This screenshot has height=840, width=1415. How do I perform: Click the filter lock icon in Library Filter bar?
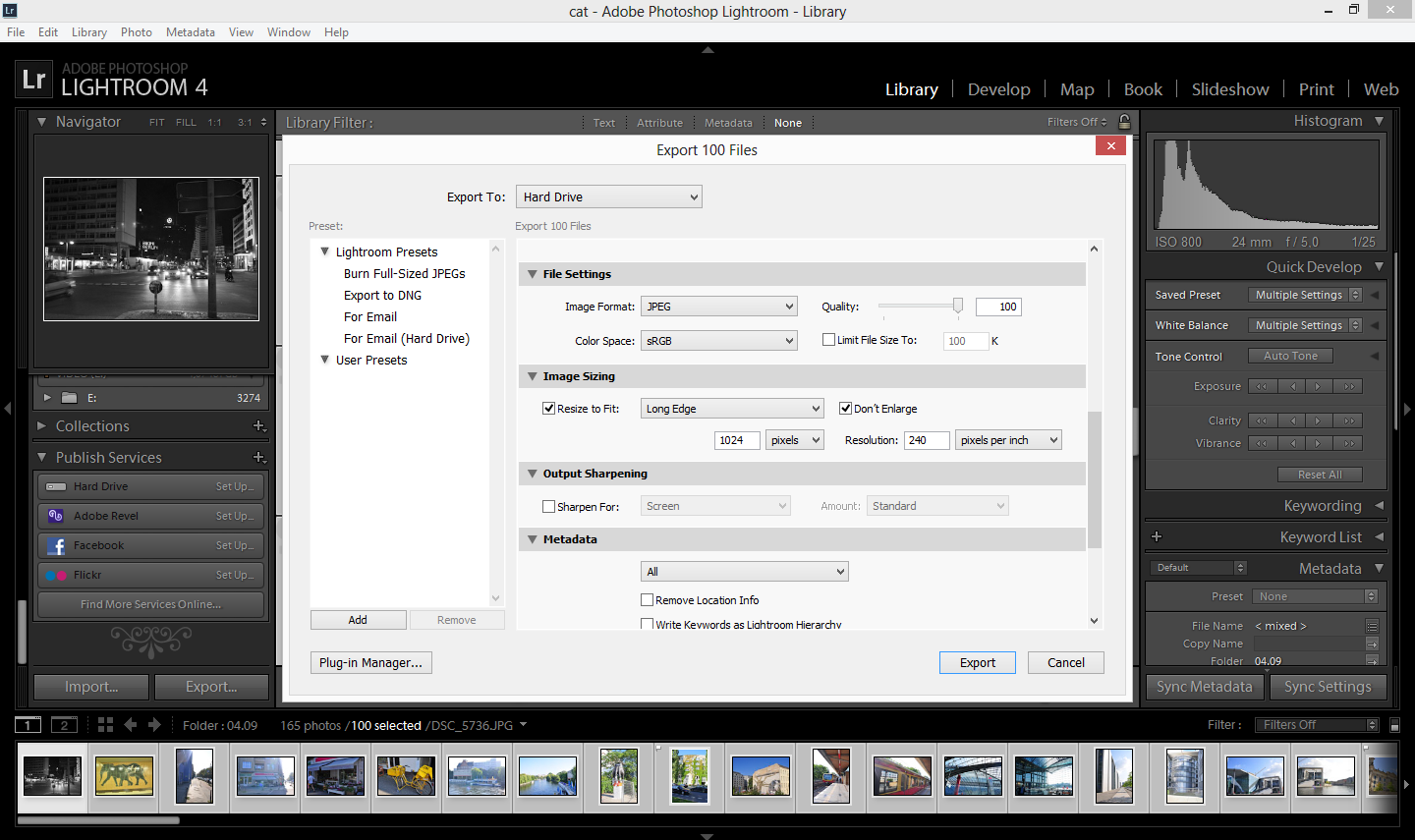[1124, 122]
